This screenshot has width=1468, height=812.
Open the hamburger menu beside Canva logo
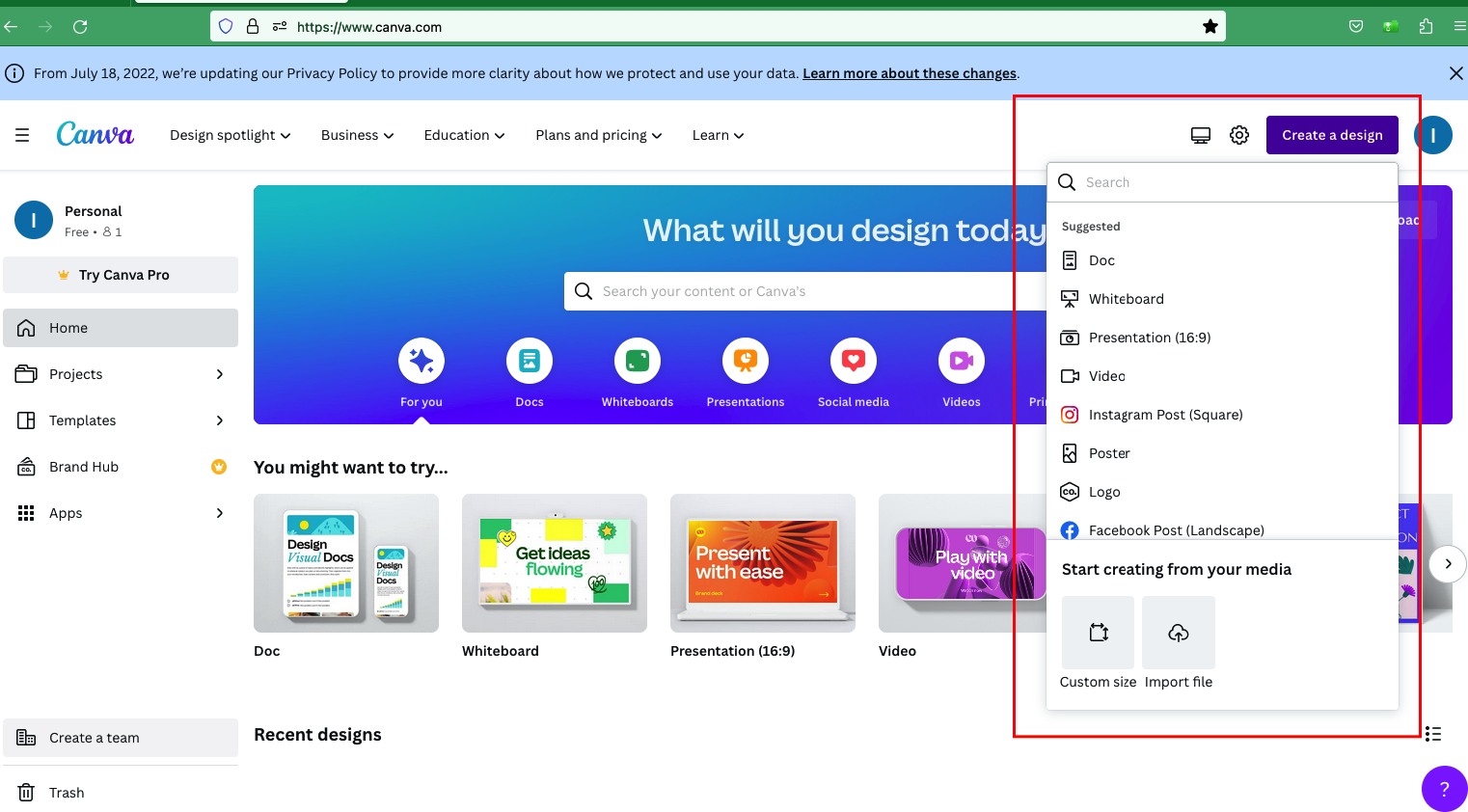tap(22, 135)
